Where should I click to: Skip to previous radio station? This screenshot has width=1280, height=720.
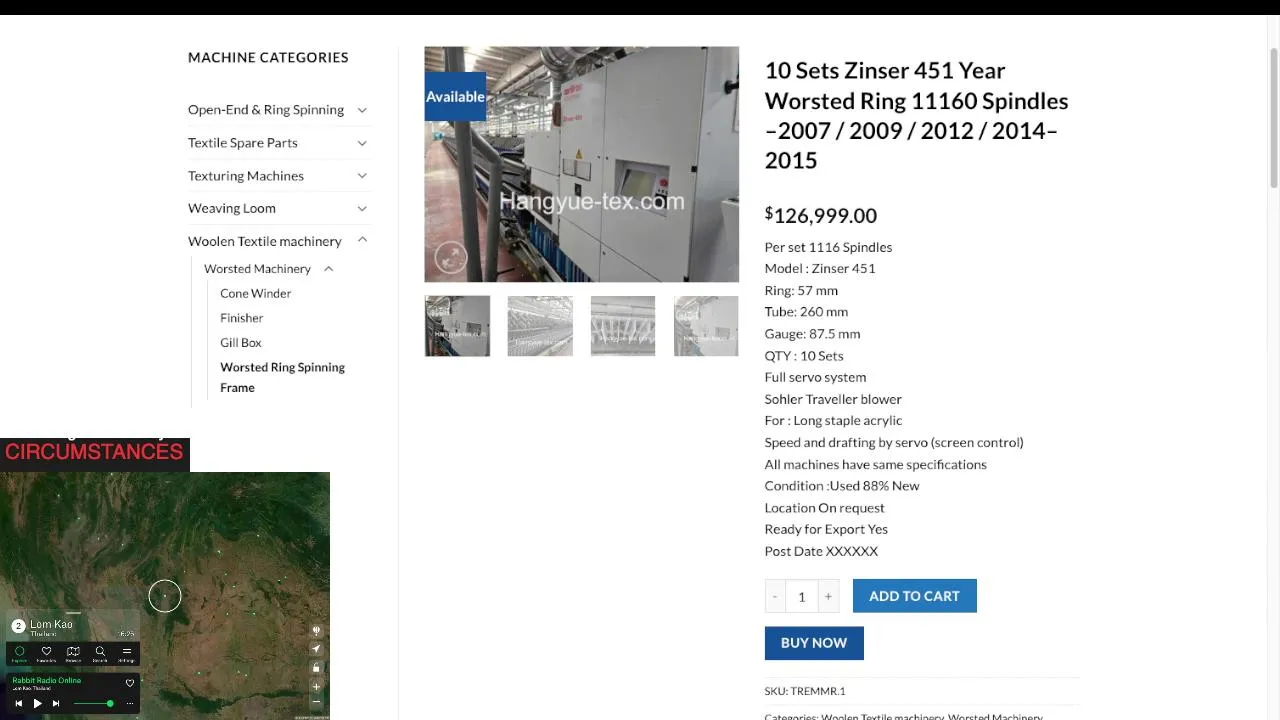click(x=19, y=703)
